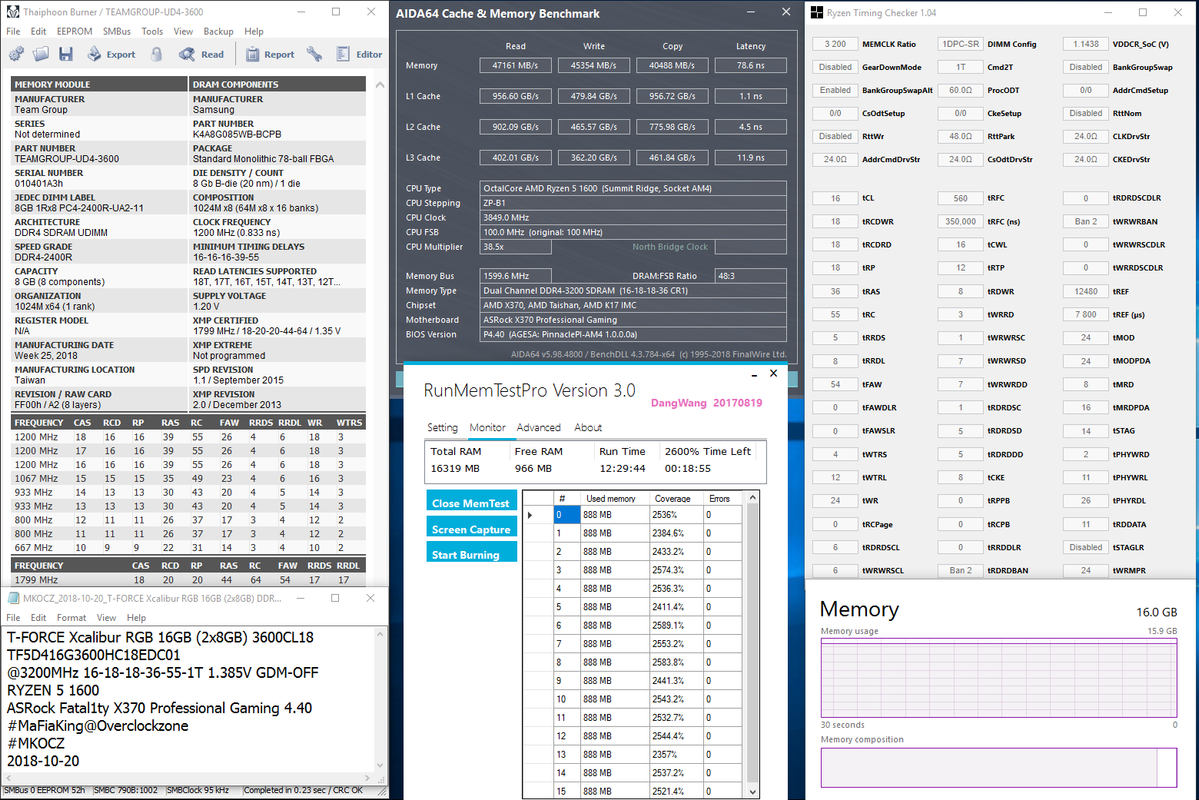Image resolution: width=1199 pixels, height=800 pixels.
Task: Click the tRFC value field showing 560
Action: tap(960, 198)
